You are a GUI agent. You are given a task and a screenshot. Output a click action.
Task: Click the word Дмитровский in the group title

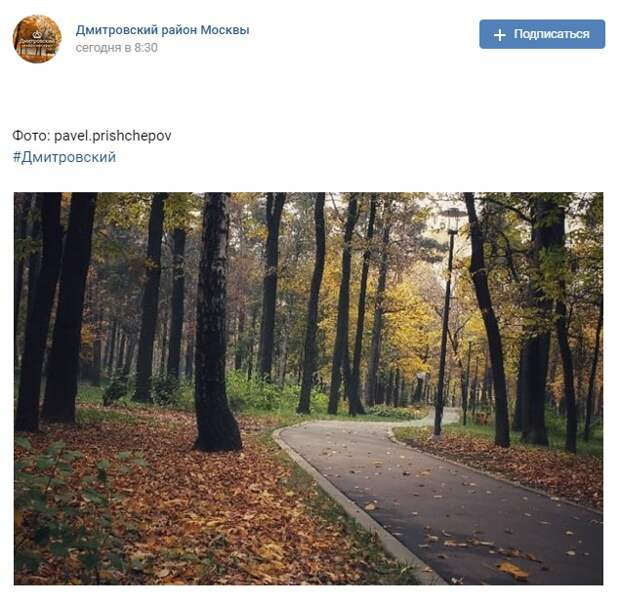pyautogui.click(x=117, y=30)
